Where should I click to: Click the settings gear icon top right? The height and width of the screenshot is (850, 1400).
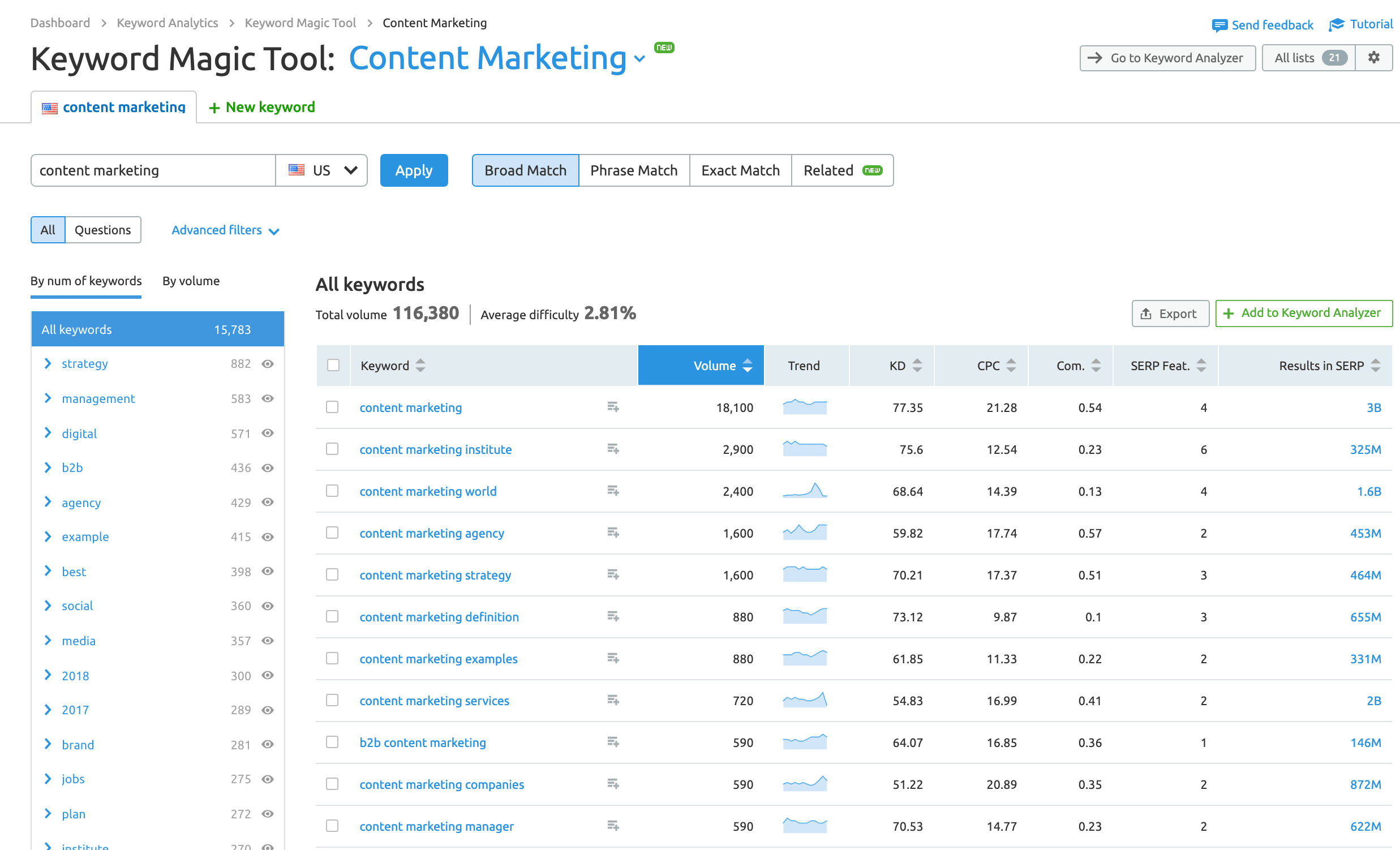click(x=1375, y=58)
